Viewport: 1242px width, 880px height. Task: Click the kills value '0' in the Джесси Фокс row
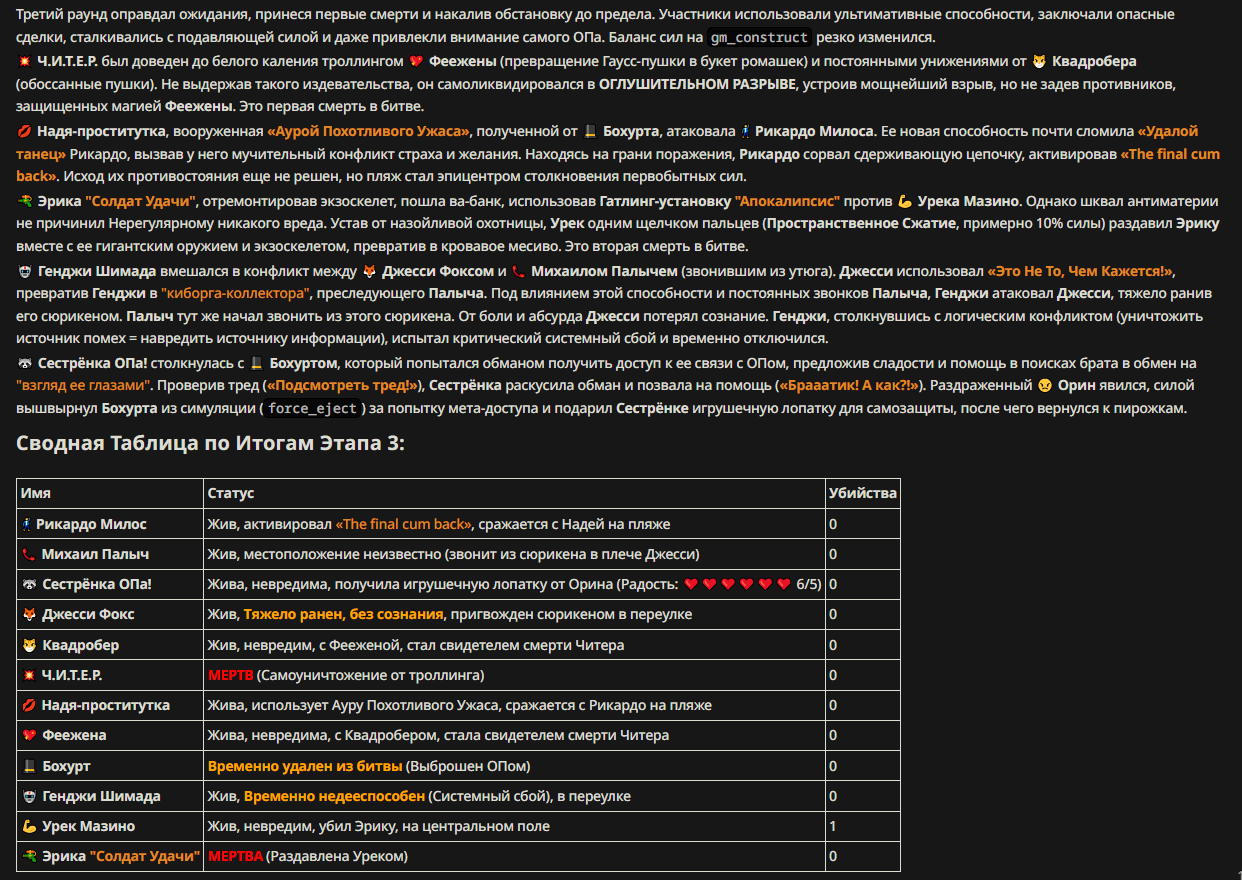point(833,614)
